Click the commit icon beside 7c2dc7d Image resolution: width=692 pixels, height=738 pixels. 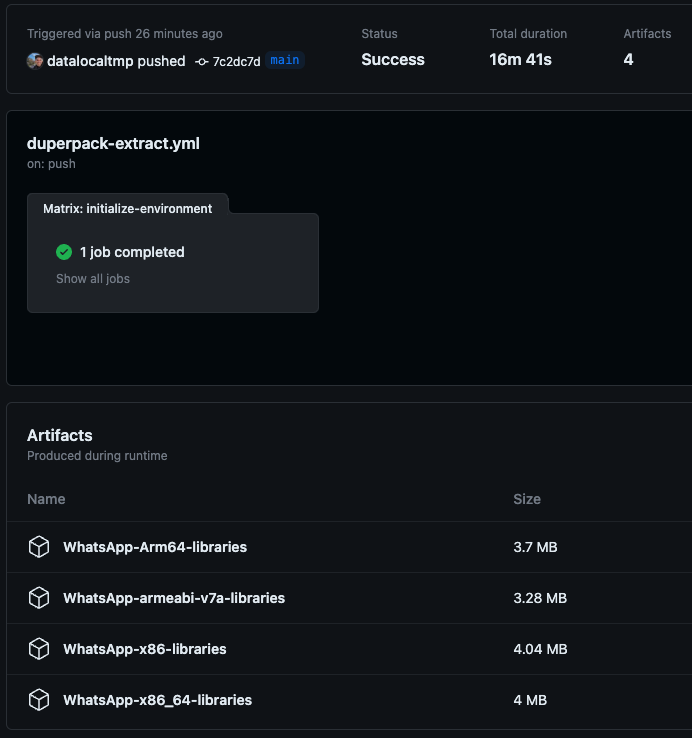pos(201,62)
